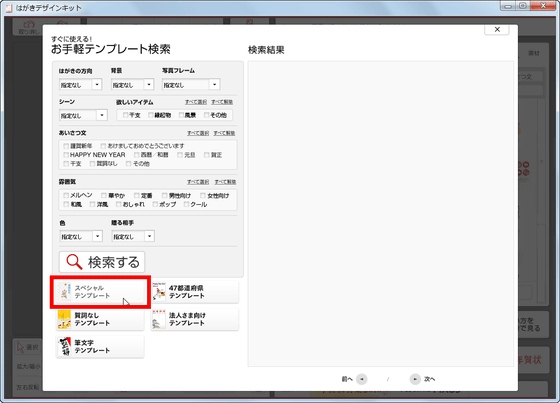
Task: Click すべて解除 link for 雰囲気
Action: coord(225,182)
